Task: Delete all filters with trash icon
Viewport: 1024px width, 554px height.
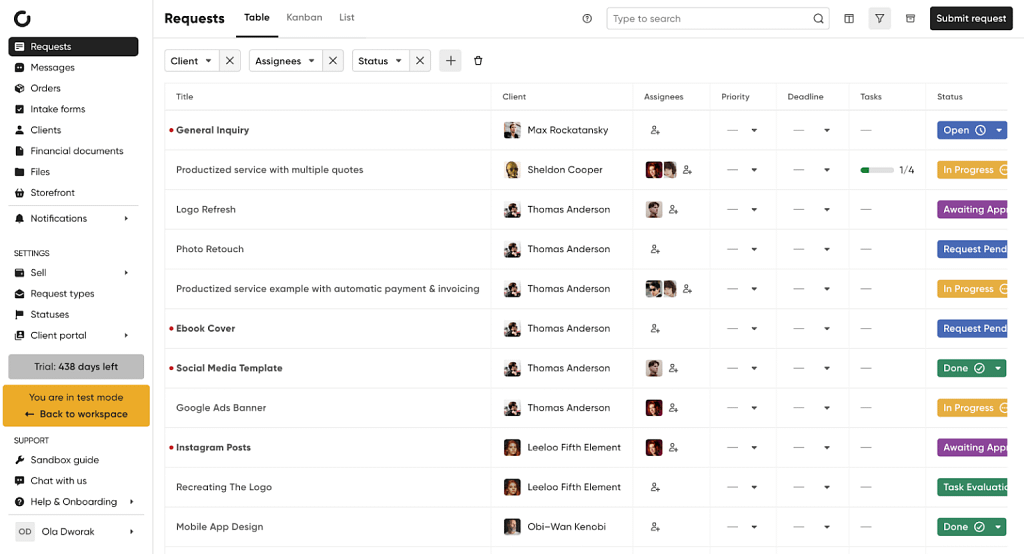Action: 478,61
